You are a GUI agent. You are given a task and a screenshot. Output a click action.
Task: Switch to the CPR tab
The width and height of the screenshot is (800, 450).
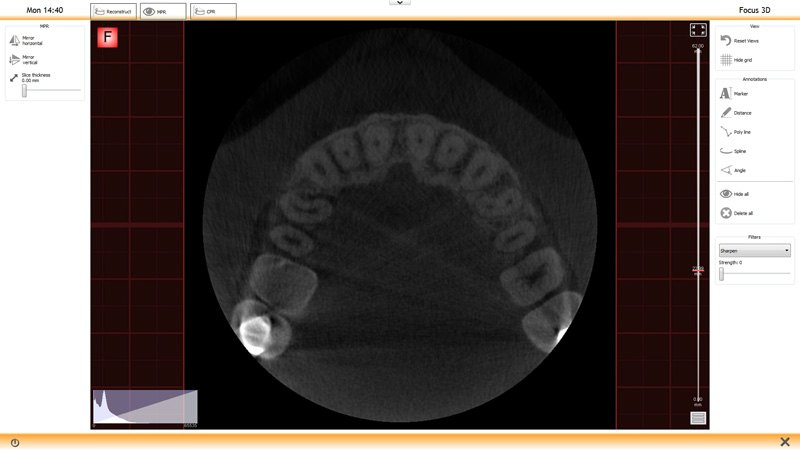click(x=213, y=12)
